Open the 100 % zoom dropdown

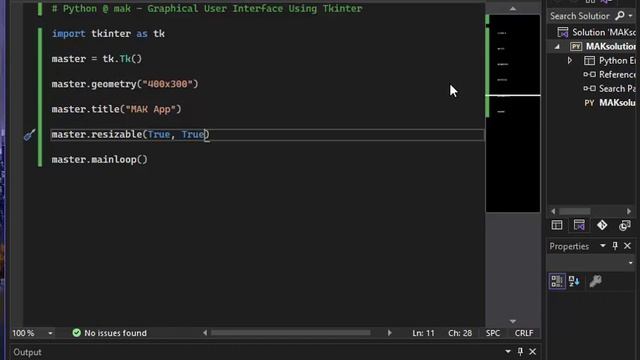tap(50, 333)
